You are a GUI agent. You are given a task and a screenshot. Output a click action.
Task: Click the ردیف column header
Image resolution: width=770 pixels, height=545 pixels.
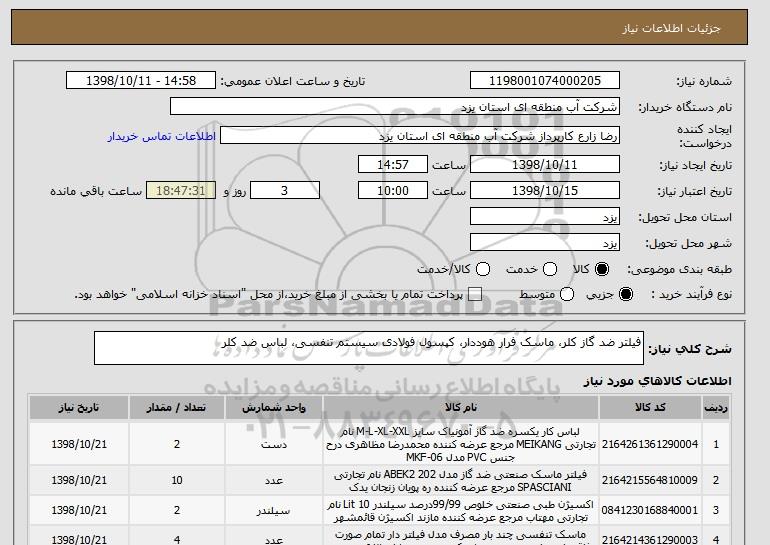716,408
